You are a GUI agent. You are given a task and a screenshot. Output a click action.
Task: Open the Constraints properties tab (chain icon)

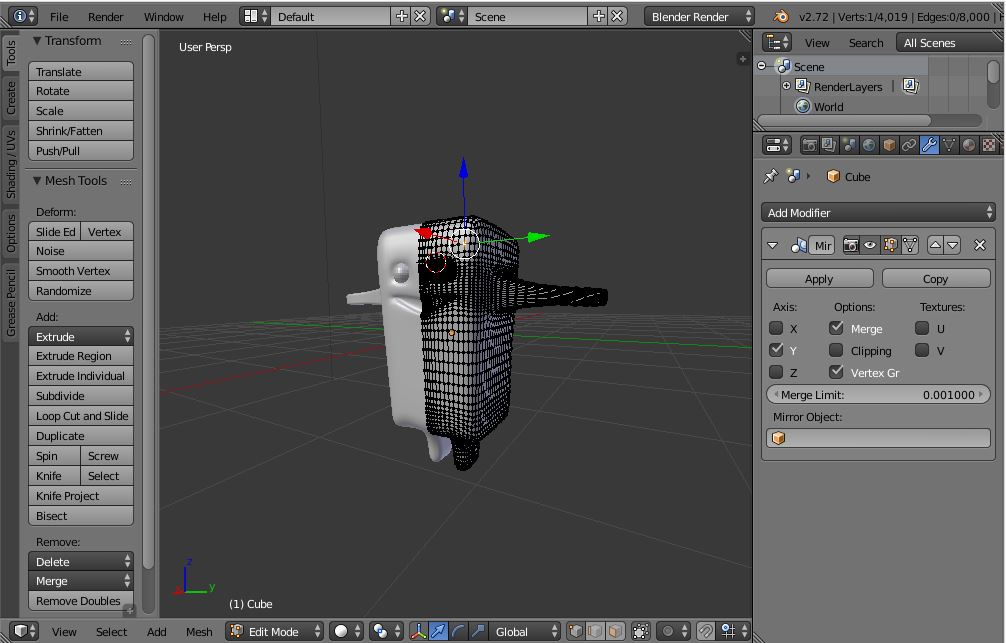click(908, 145)
